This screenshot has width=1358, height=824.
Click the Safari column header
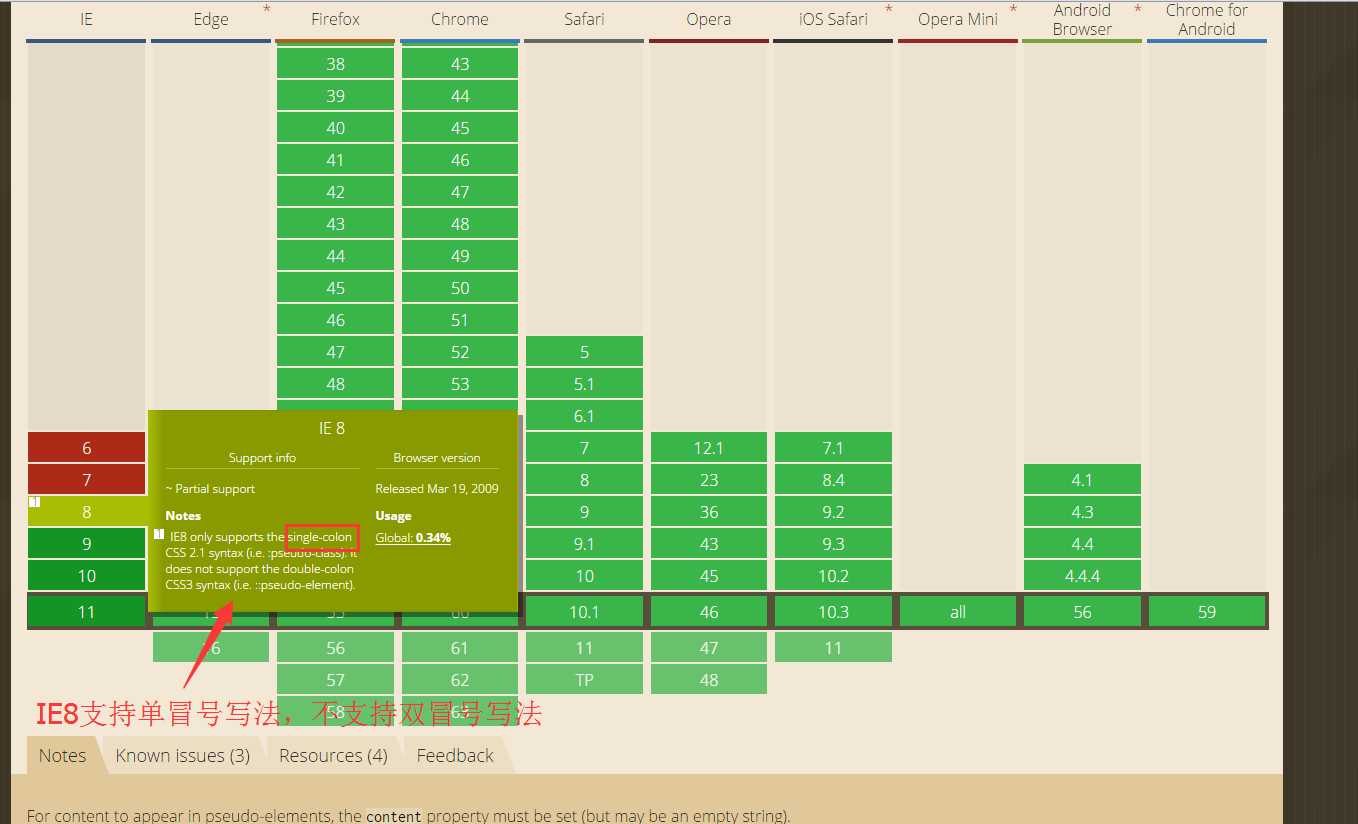[584, 19]
